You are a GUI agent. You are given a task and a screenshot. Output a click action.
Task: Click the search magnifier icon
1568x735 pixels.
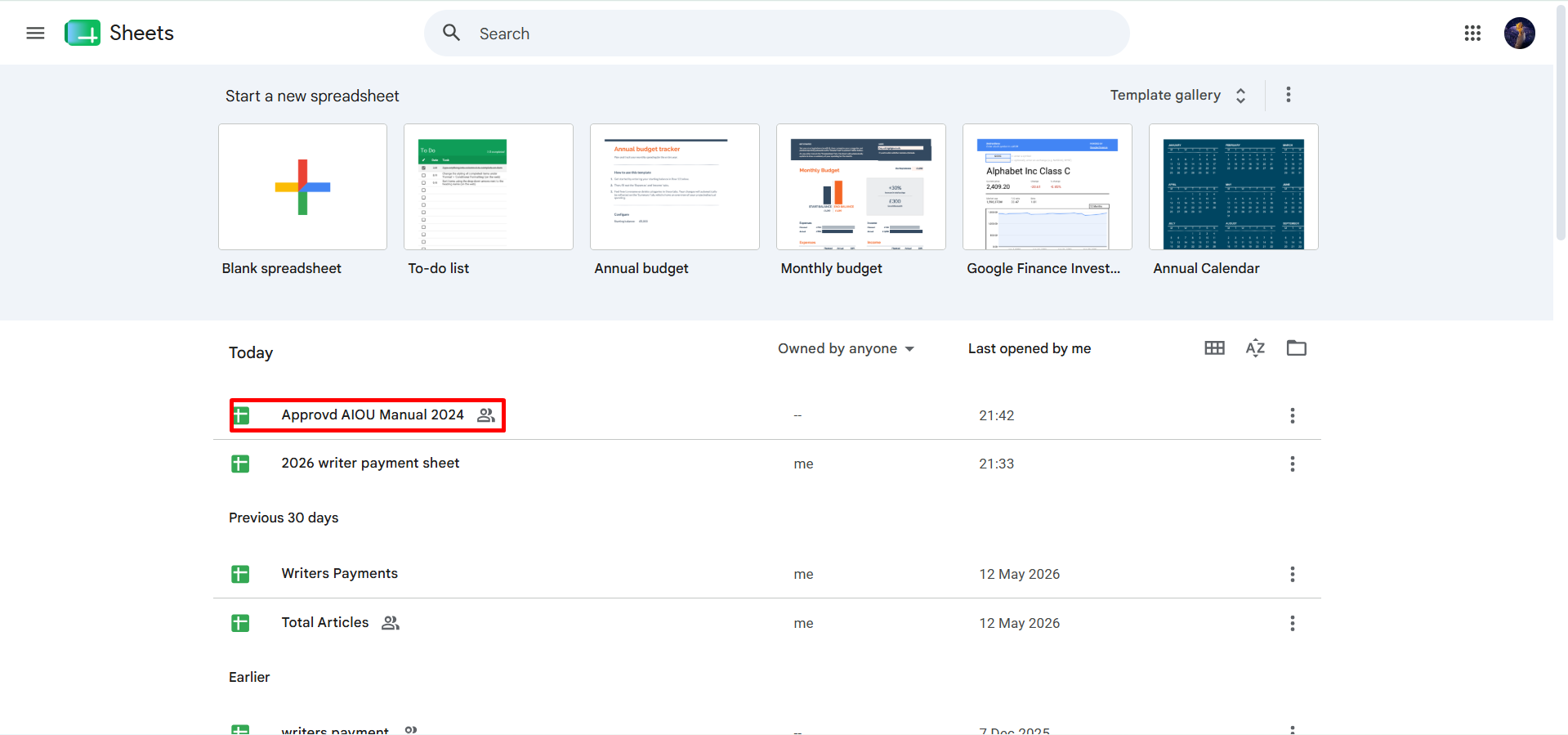click(452, 33)
